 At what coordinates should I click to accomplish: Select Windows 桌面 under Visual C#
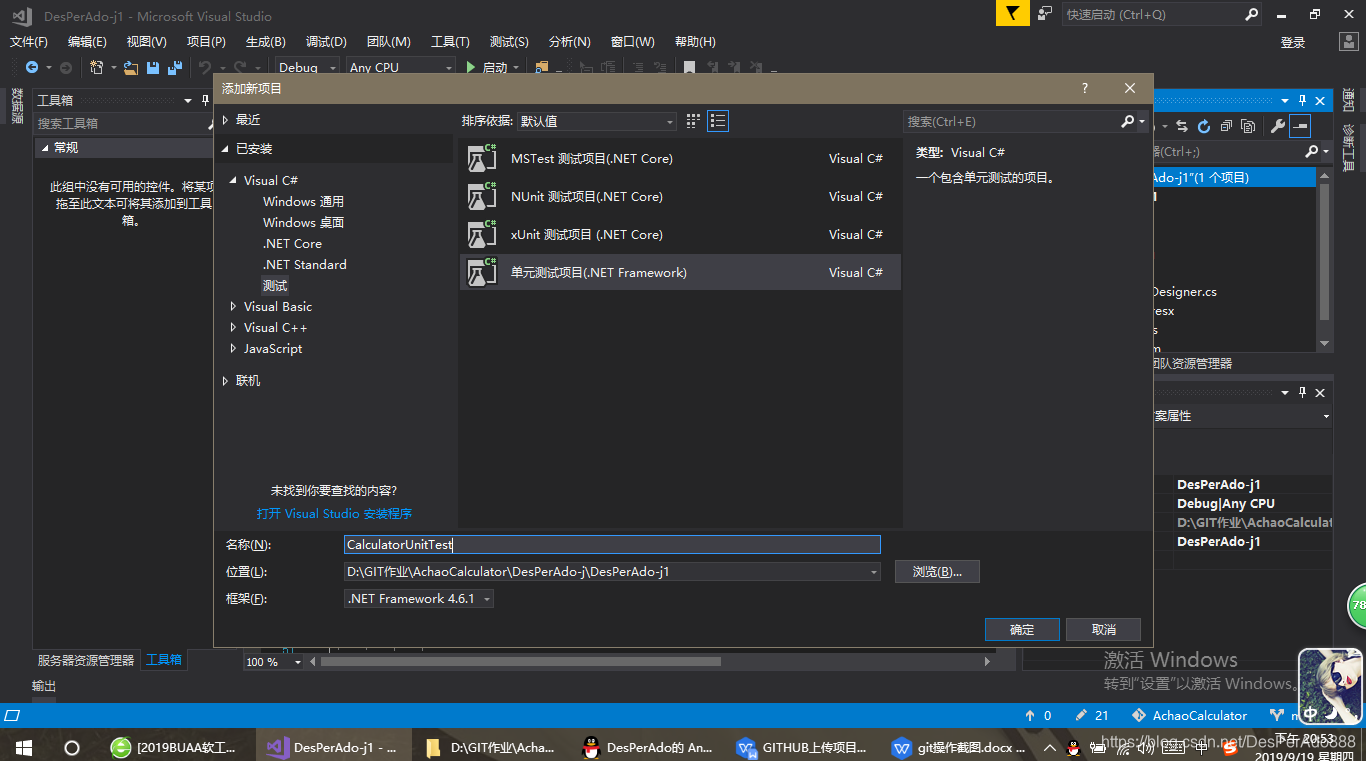pyautogui.click(x=303, y=223)
